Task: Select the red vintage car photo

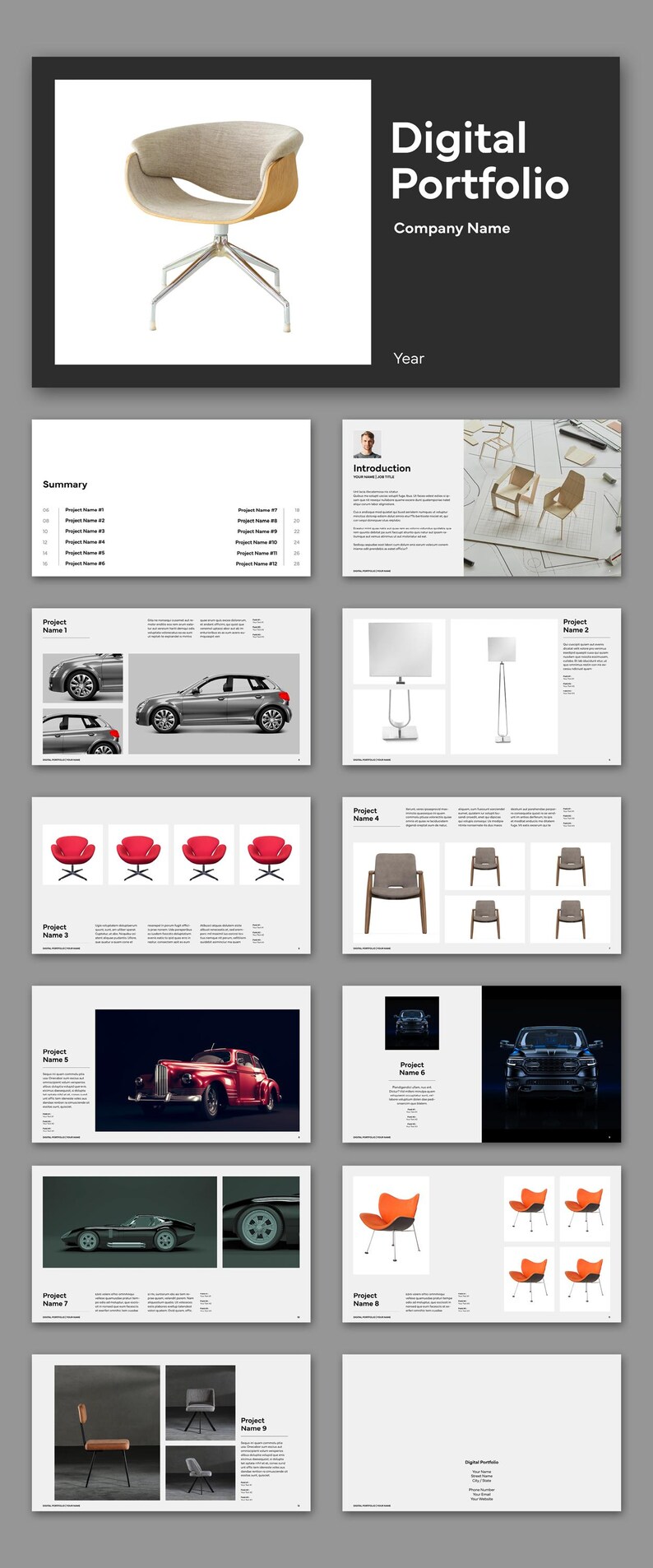Action: (x=197, y=1070)
